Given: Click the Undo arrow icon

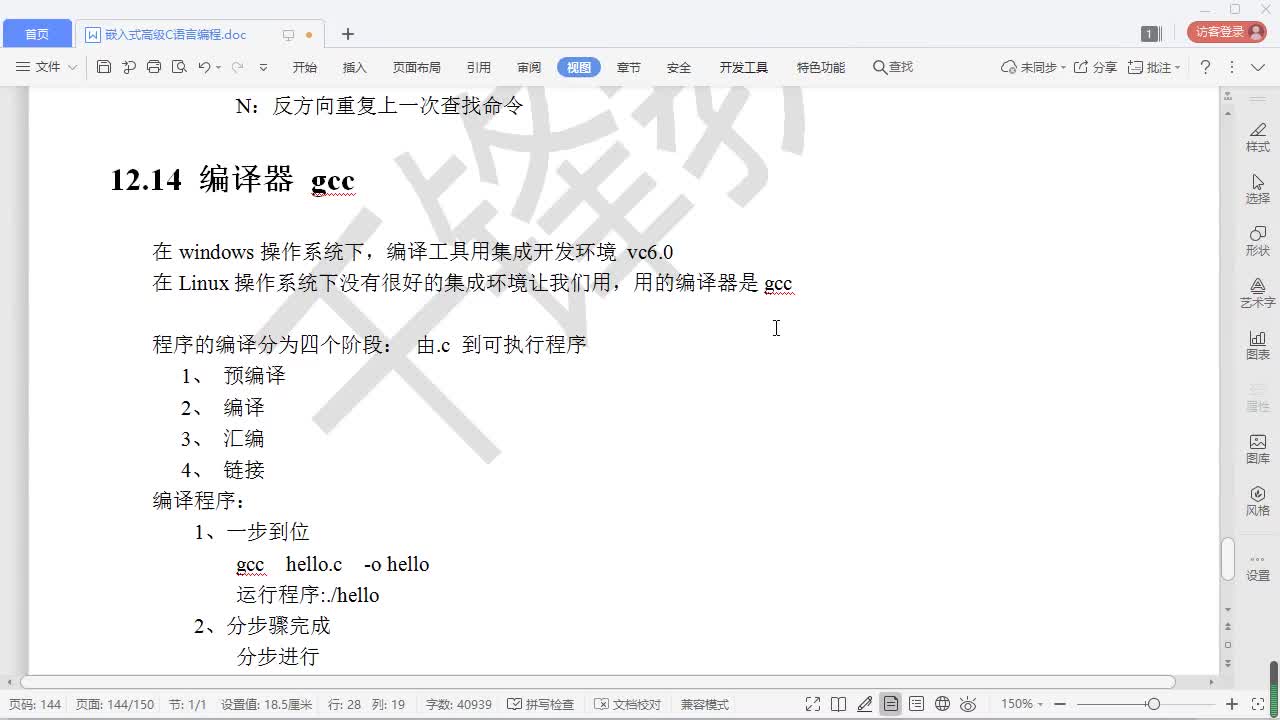Looking at the screenshot, I should (204, 67).
